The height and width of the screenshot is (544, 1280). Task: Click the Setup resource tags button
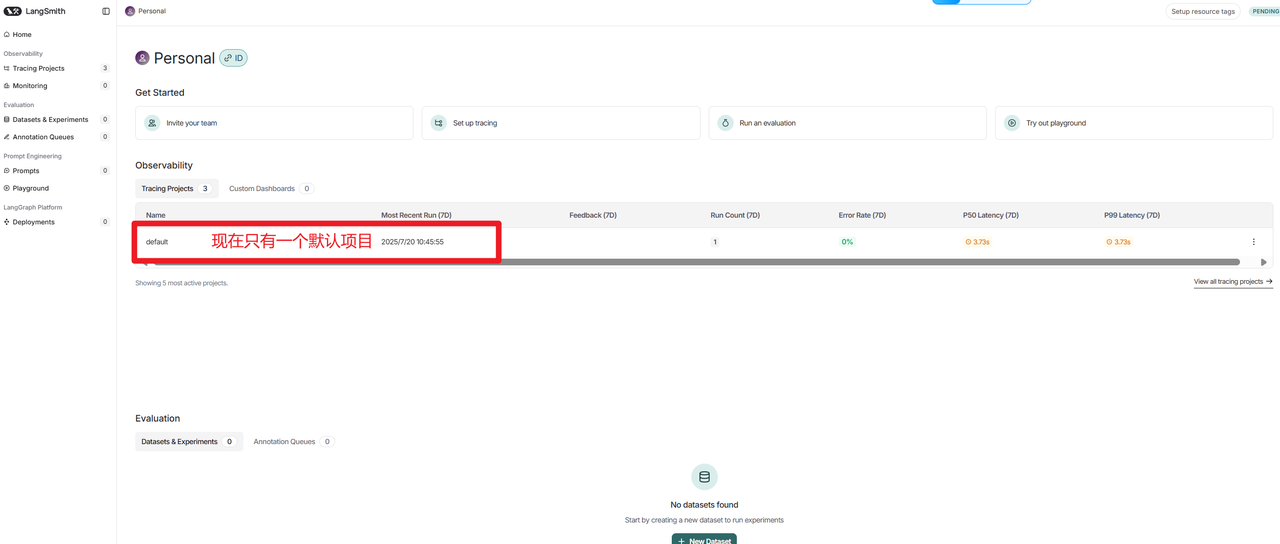(x=1203, y=11)
